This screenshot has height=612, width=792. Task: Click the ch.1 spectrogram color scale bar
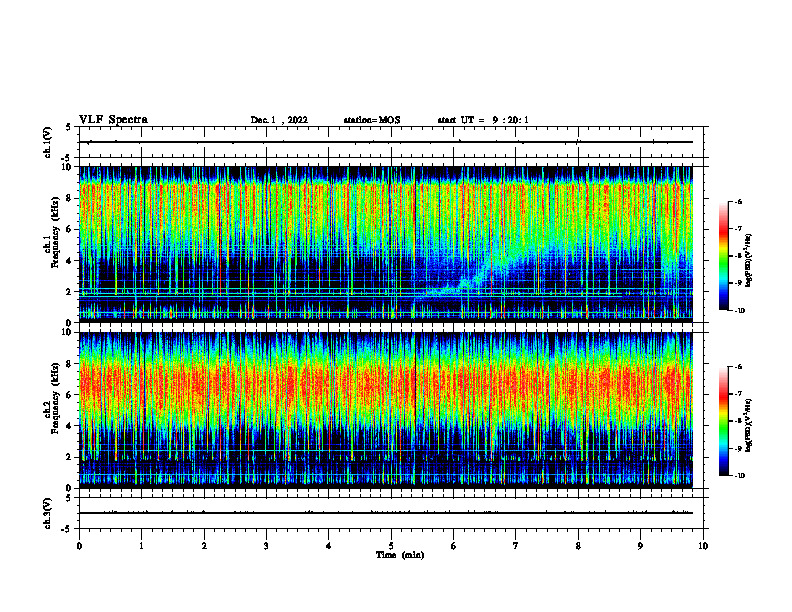723,256
